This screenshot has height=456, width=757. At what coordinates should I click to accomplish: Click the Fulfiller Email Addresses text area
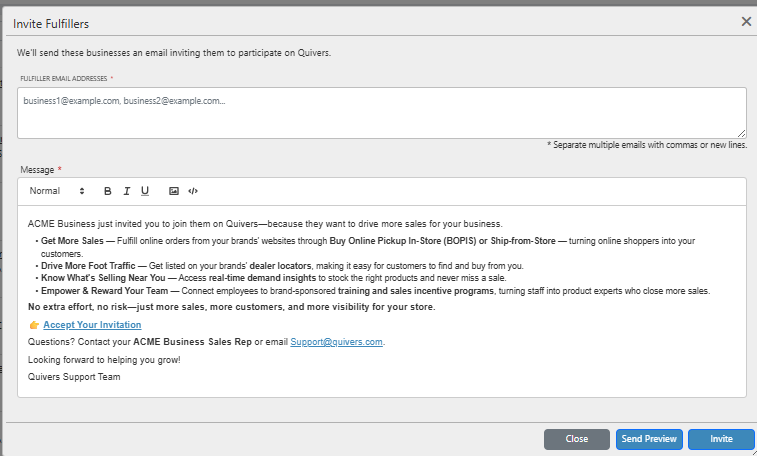click(x=382, y=113)
